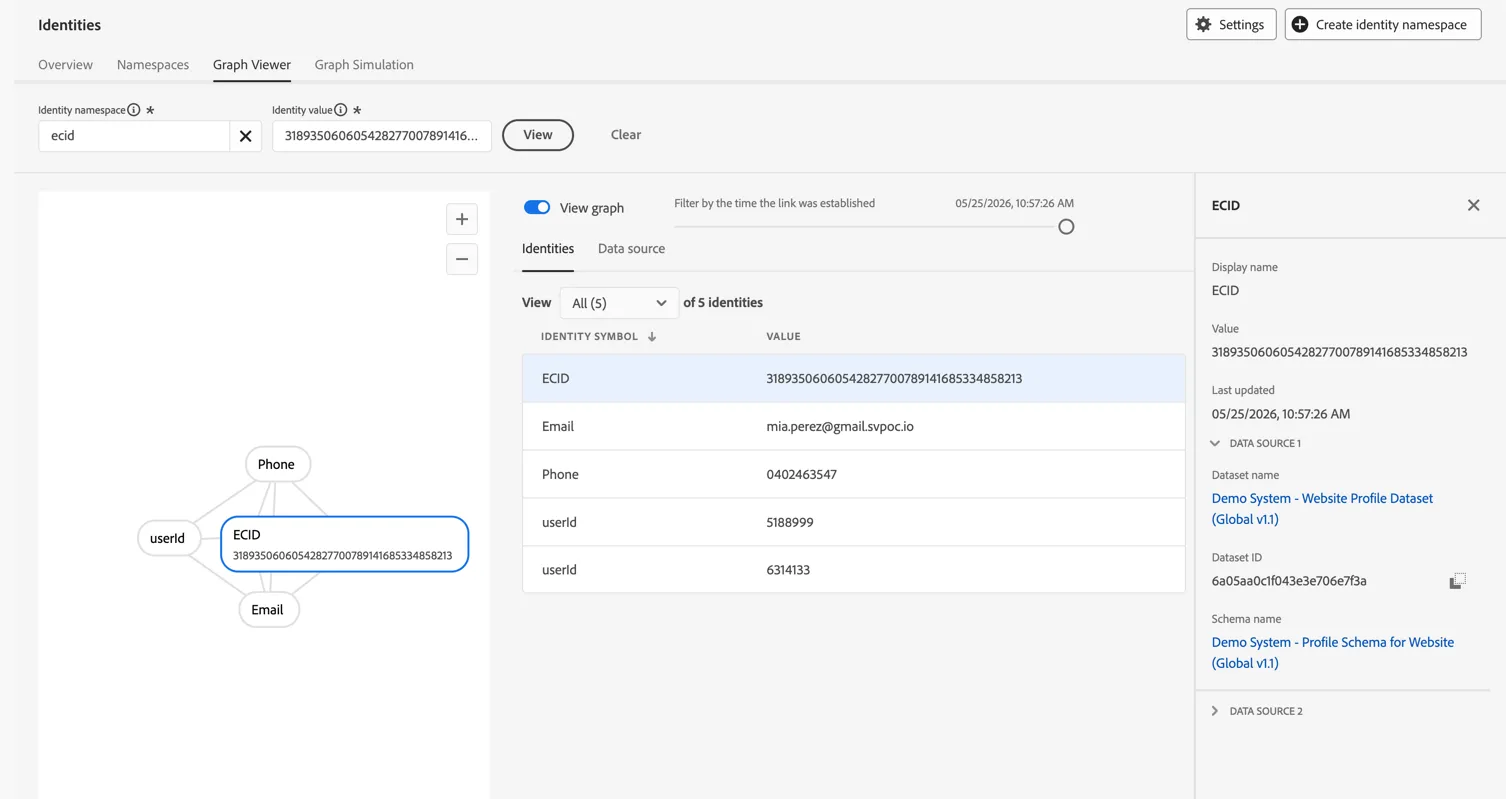Viewport: 1506px width, 799px height.
Task: Click the zoom out minus button on graph
Action: coord(462,259)
